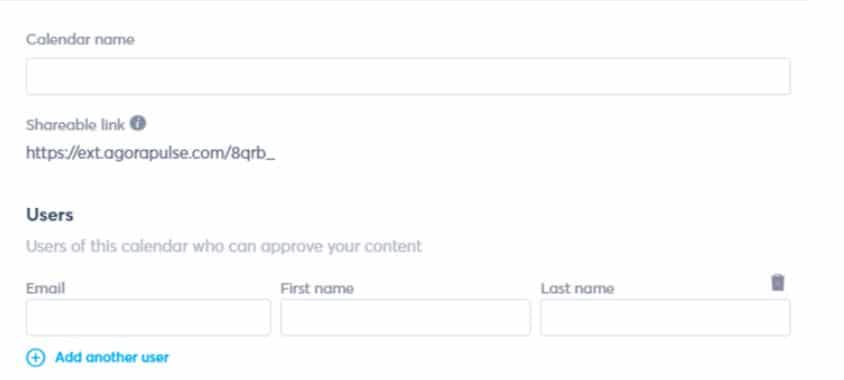
Task: Delete the user row with trash icon
Action: tap(777, 283)
